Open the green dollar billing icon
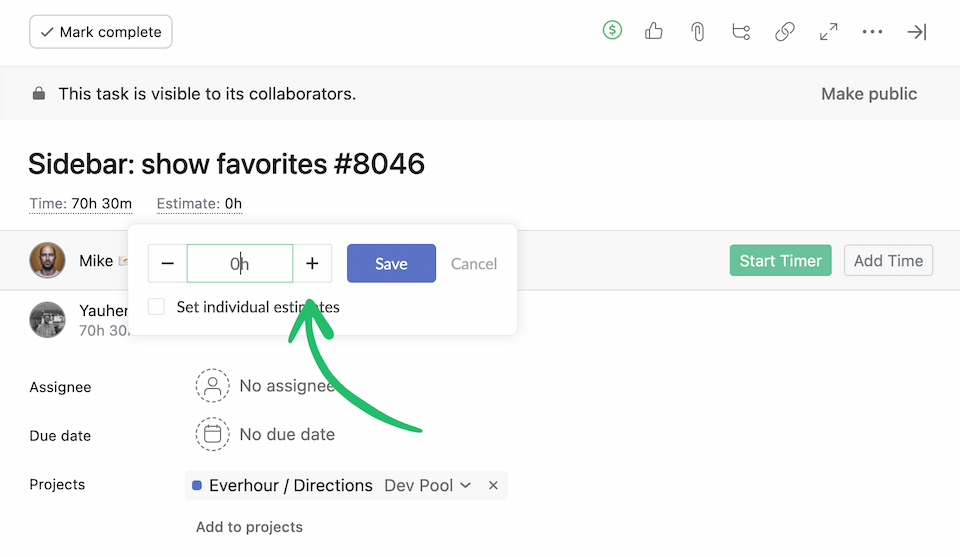 pos(612,30)
